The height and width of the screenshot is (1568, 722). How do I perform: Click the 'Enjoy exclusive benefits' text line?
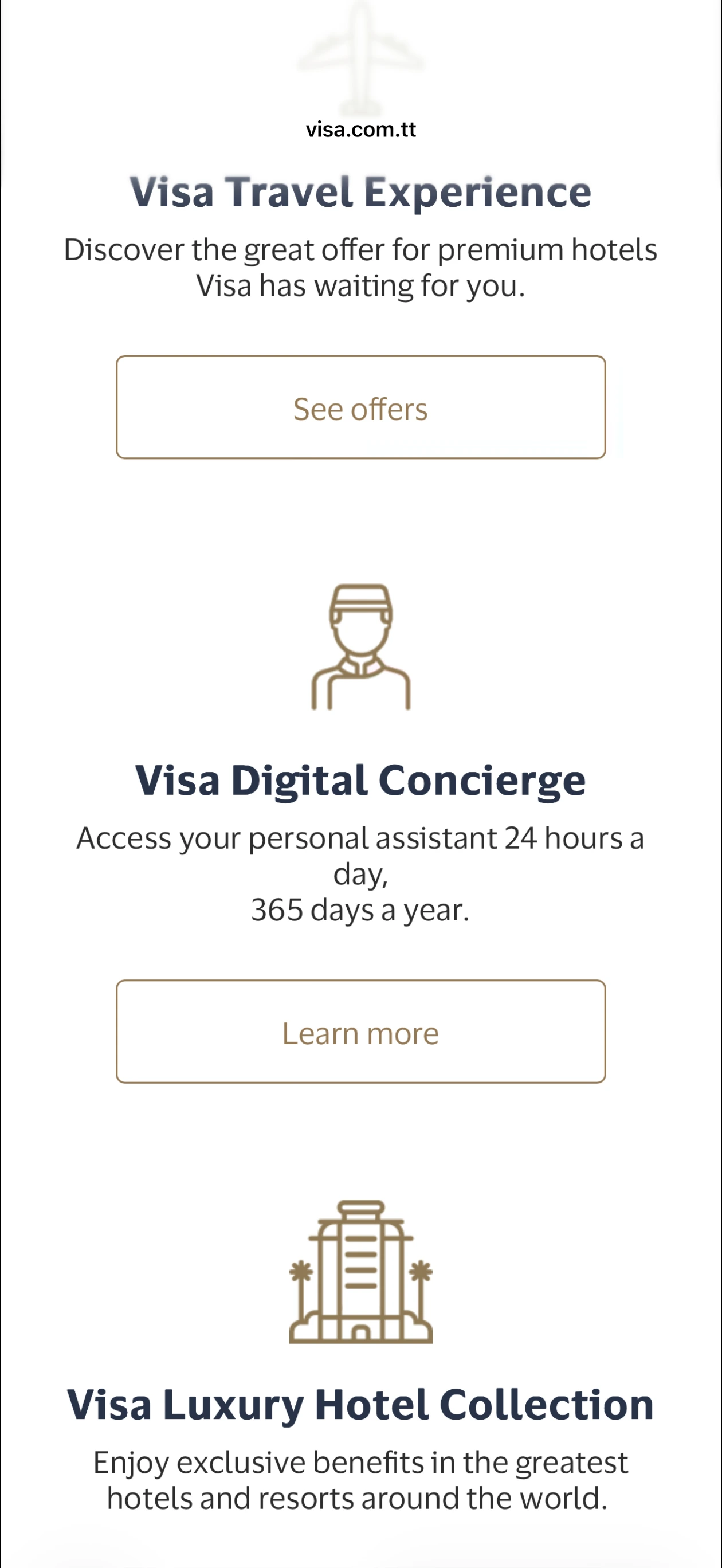click(360, 1463)
